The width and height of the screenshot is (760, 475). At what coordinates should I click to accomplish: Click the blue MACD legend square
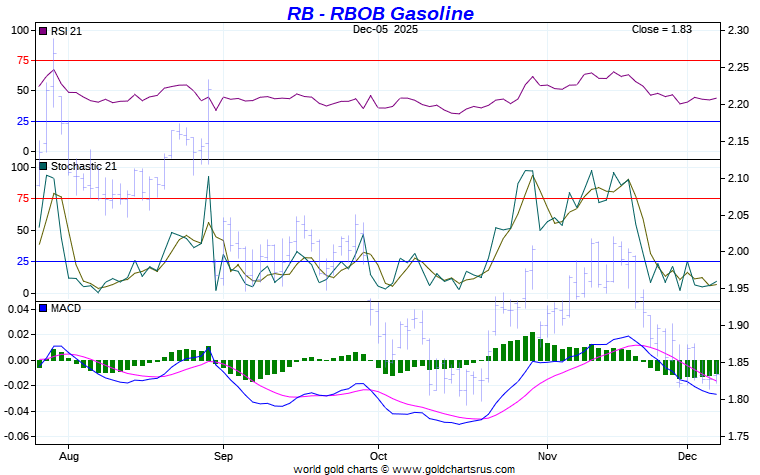43,308
